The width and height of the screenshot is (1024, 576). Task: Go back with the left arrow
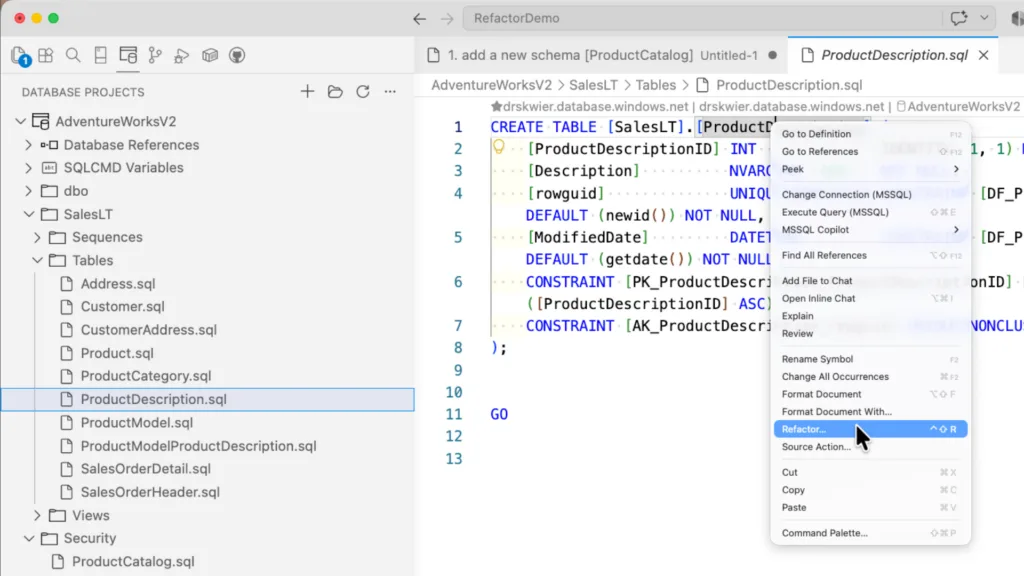(419, 18)
